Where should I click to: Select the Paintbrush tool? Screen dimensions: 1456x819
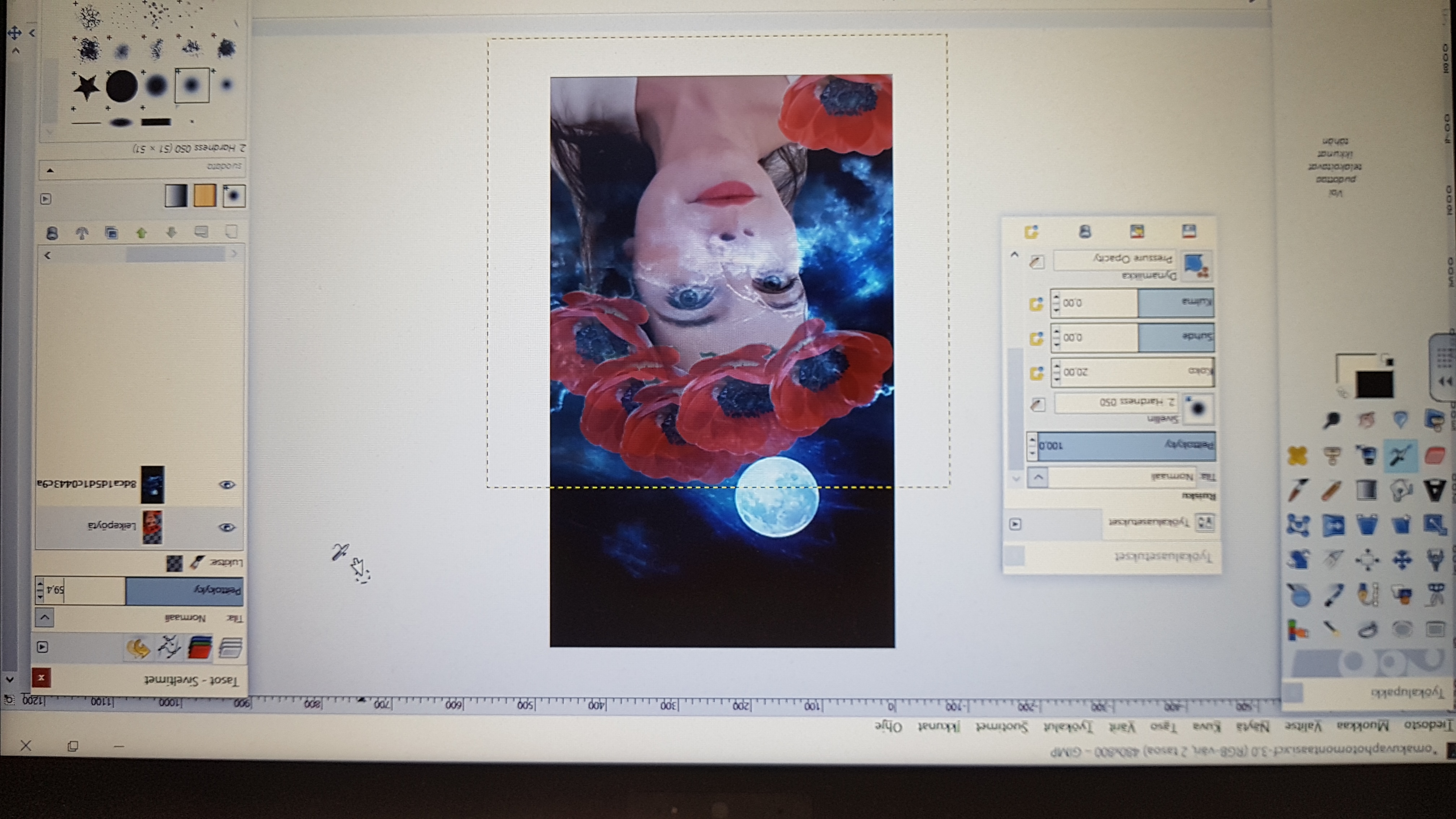coord(1298,491)
